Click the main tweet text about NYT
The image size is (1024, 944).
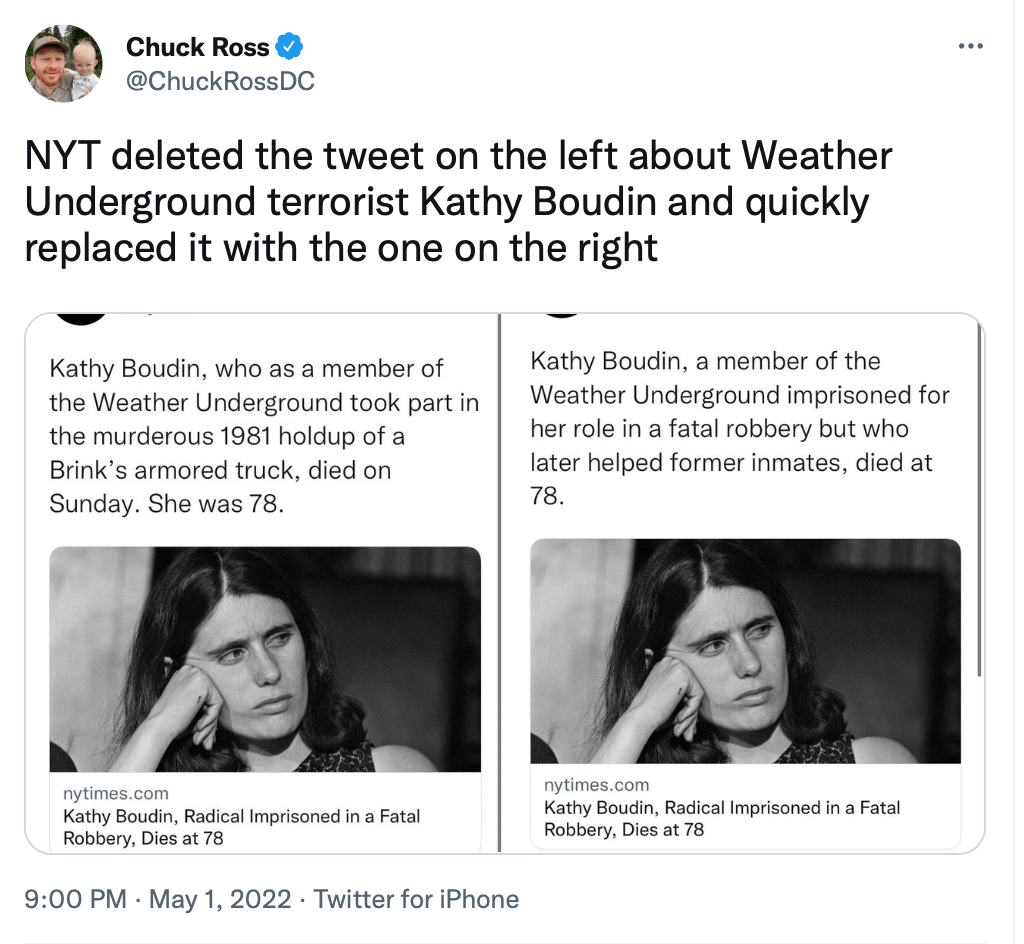458,201
